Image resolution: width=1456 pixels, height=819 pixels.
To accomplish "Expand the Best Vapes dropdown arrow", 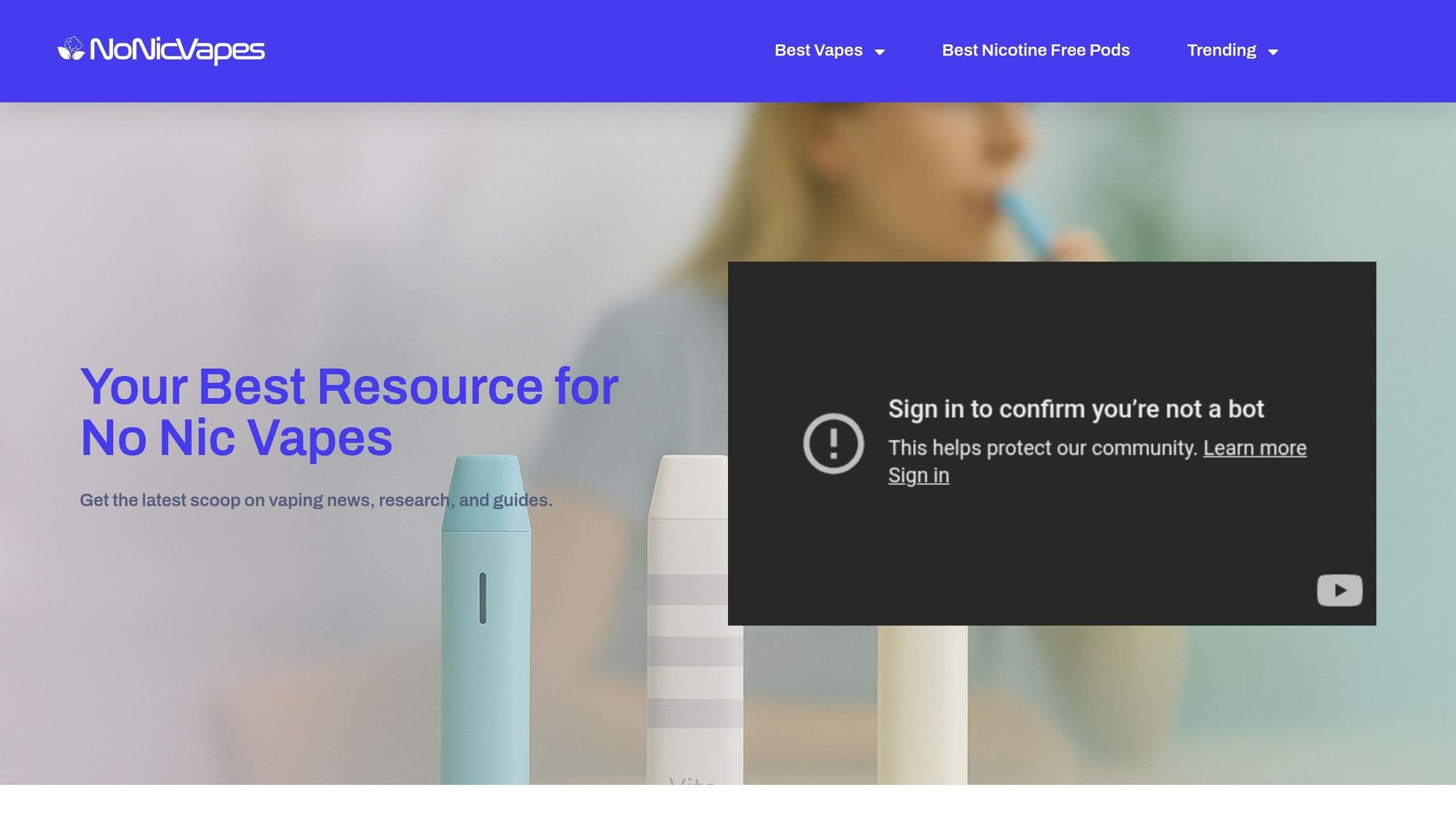I will (879, 52).
